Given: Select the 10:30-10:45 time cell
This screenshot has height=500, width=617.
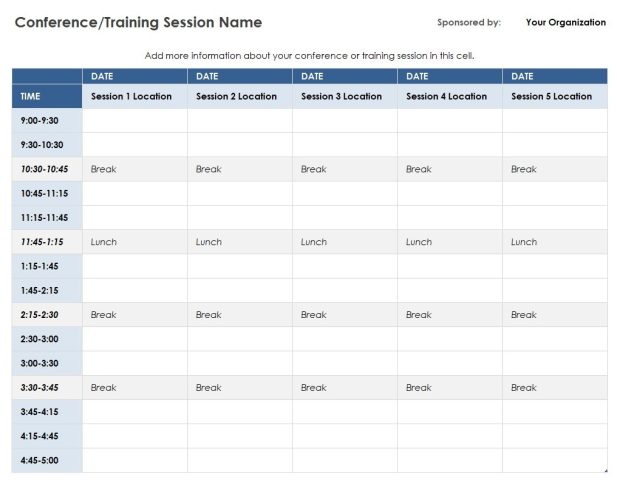Looking at the screenshot, I should click(47, 169).
